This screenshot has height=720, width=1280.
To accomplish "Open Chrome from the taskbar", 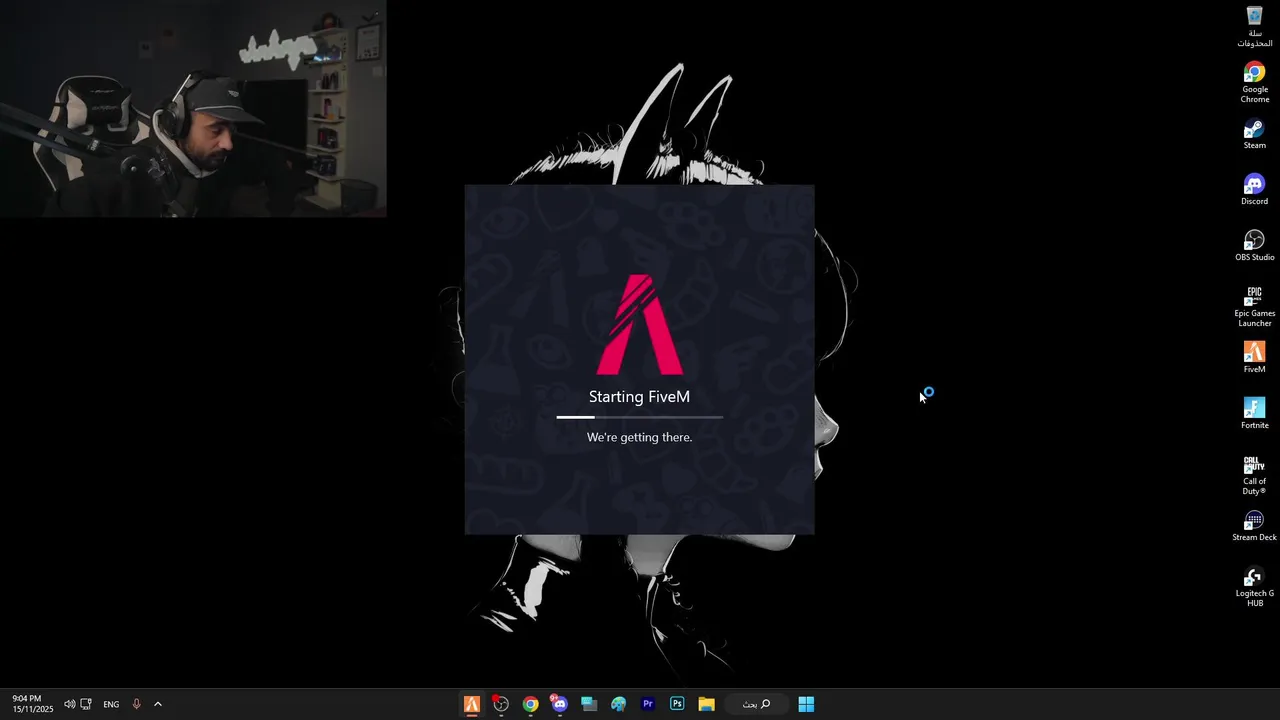I will pos(530,704).
